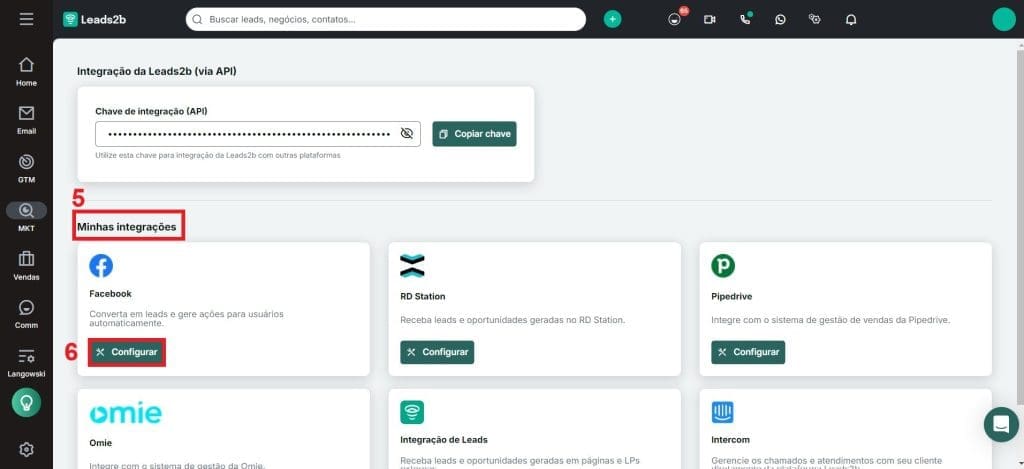
Task: Click the search bar
Action: [x=385, y=20]
